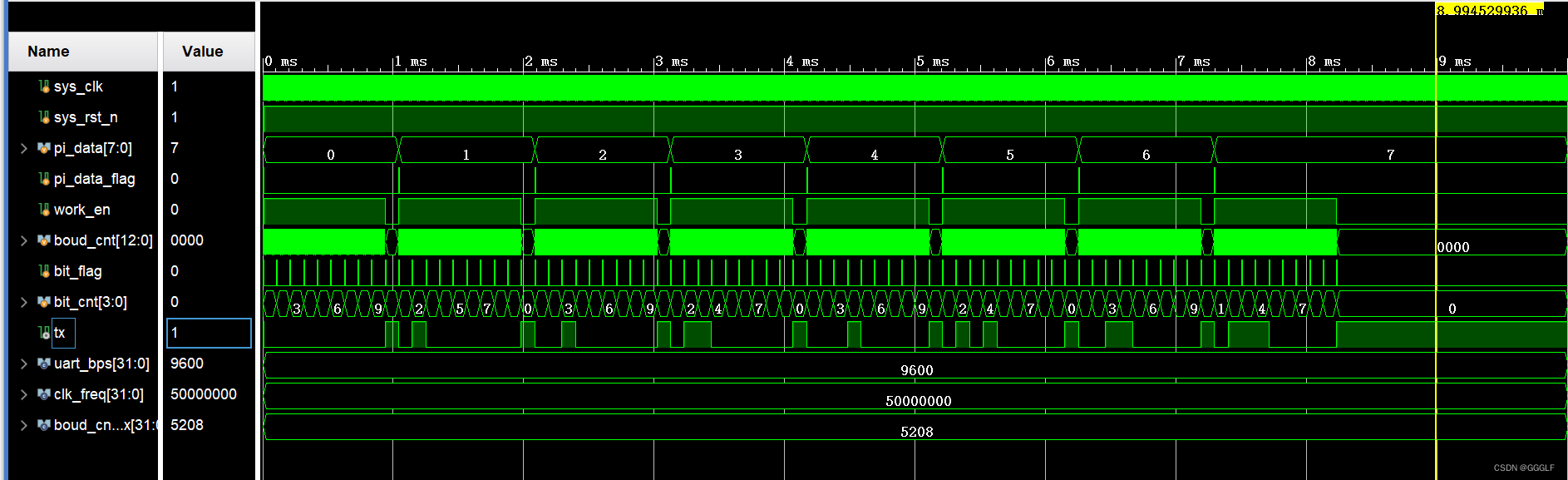The image size is (1568, 480).
Task: Click the uart_bps parameter icon
Action: point(44,364)
